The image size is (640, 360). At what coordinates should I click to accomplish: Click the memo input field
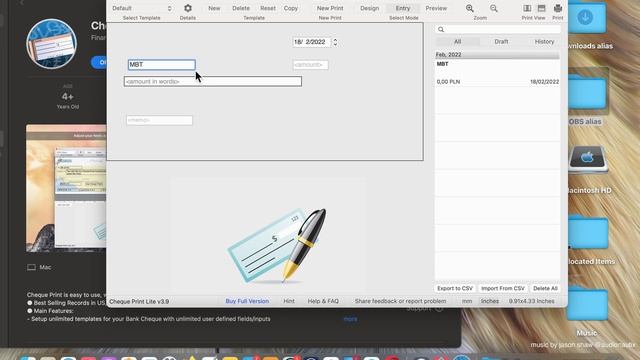(x=159, y=120)
